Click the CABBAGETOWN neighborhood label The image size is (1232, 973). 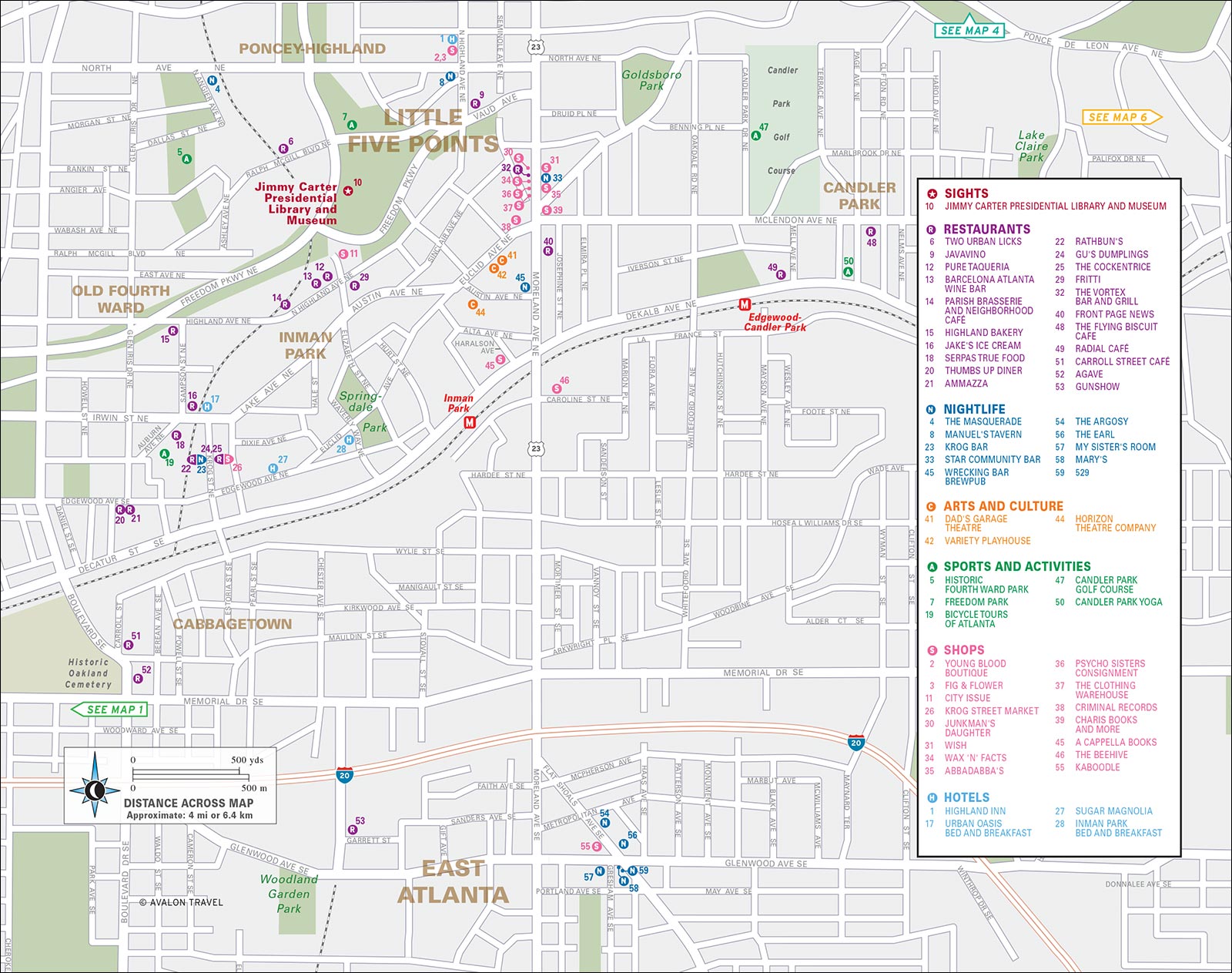[x=233, y=624]
